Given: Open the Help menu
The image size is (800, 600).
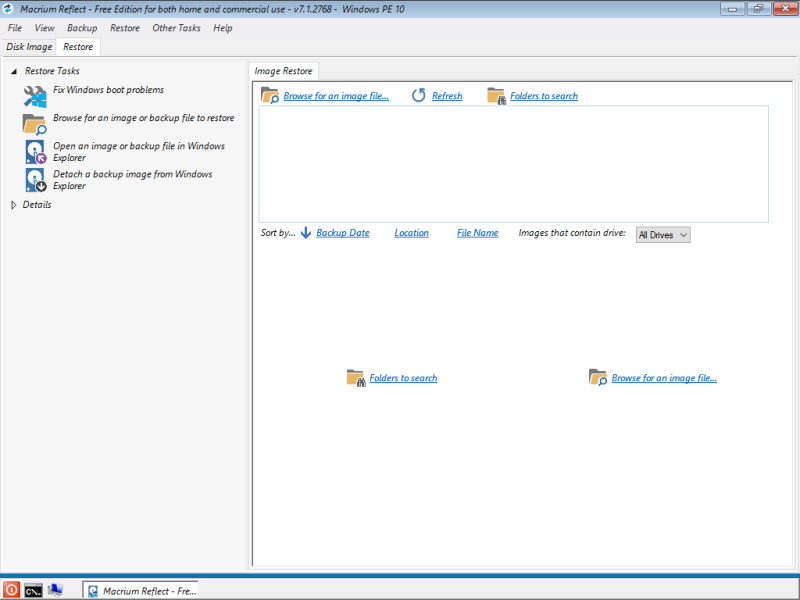Looking at the screenshot, I should click(x=222, y=28).
